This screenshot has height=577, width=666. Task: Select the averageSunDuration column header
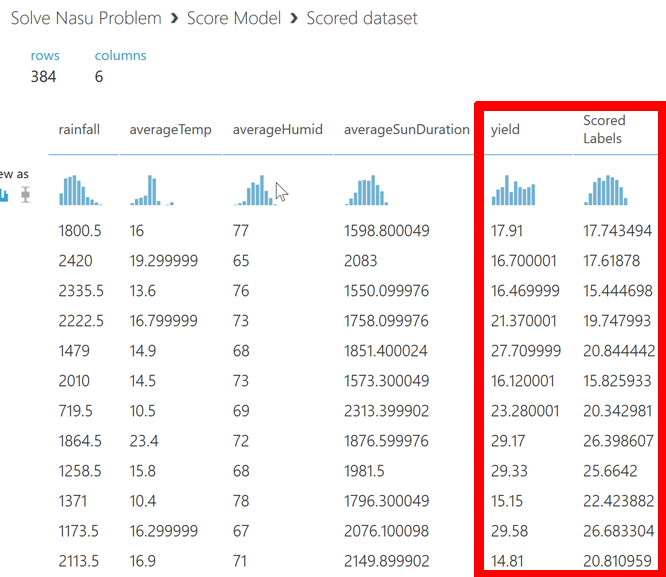[x=406, y=129]
